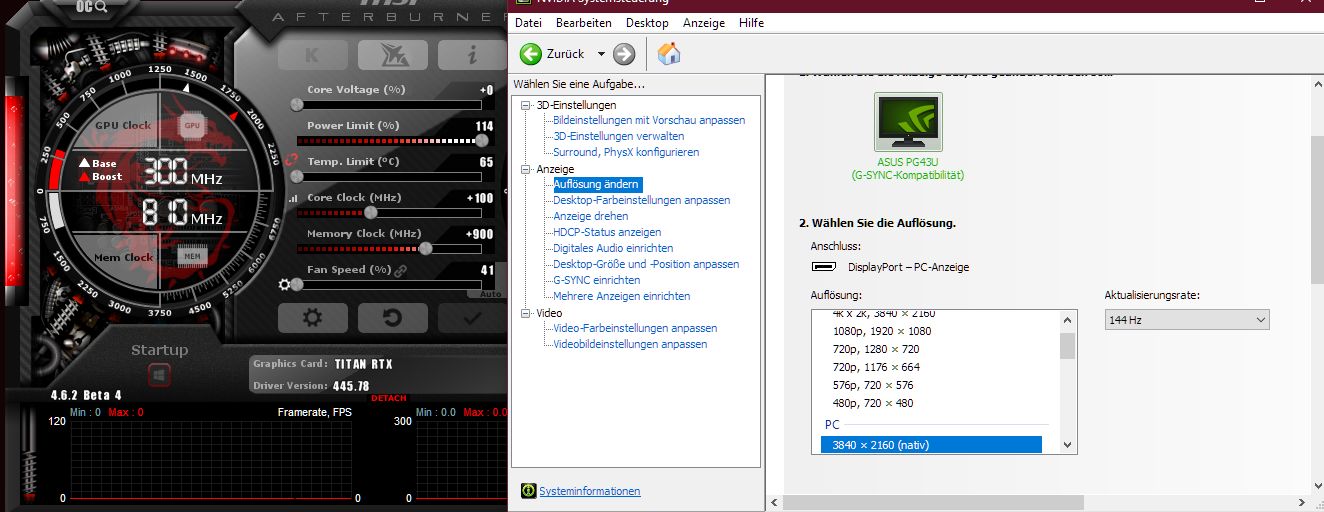The image size is (1324, 512).
Task: Open Aktualisierungsrate 144 Hz dropdown
Action: point(1187,319)
